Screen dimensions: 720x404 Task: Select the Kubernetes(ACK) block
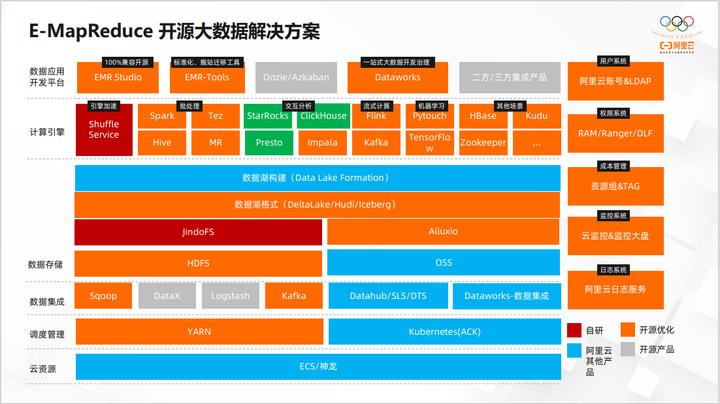coord(444,331)
